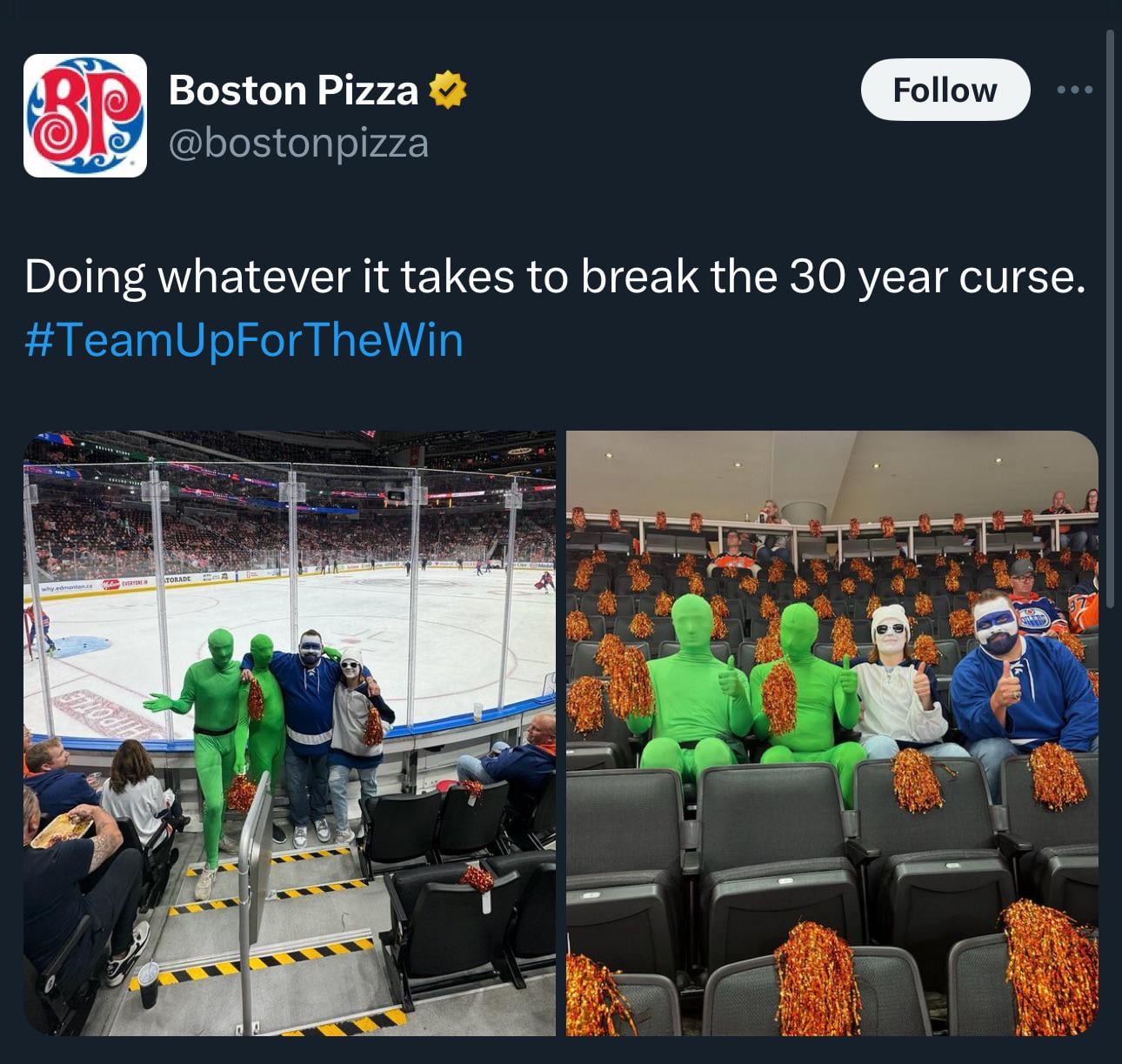Click the gold verified badge
The height and width of the screenshot is (1064, 1122).
(x=449, y=90)
